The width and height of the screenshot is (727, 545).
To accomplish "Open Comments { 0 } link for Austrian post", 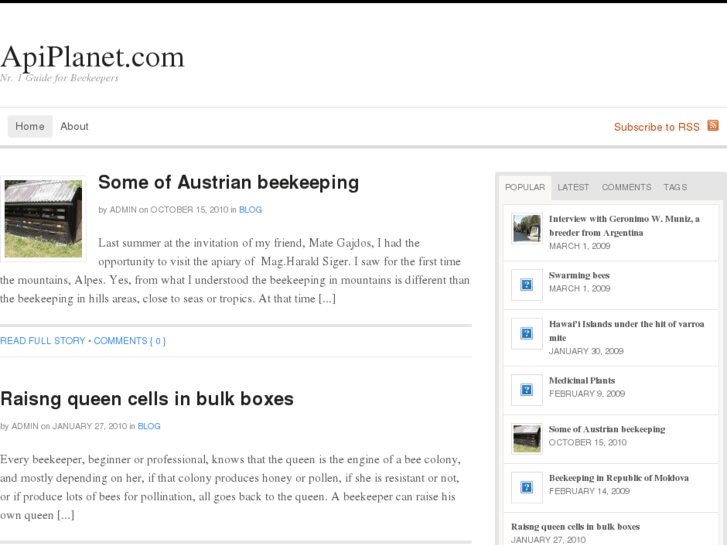I will pos(130,341).
